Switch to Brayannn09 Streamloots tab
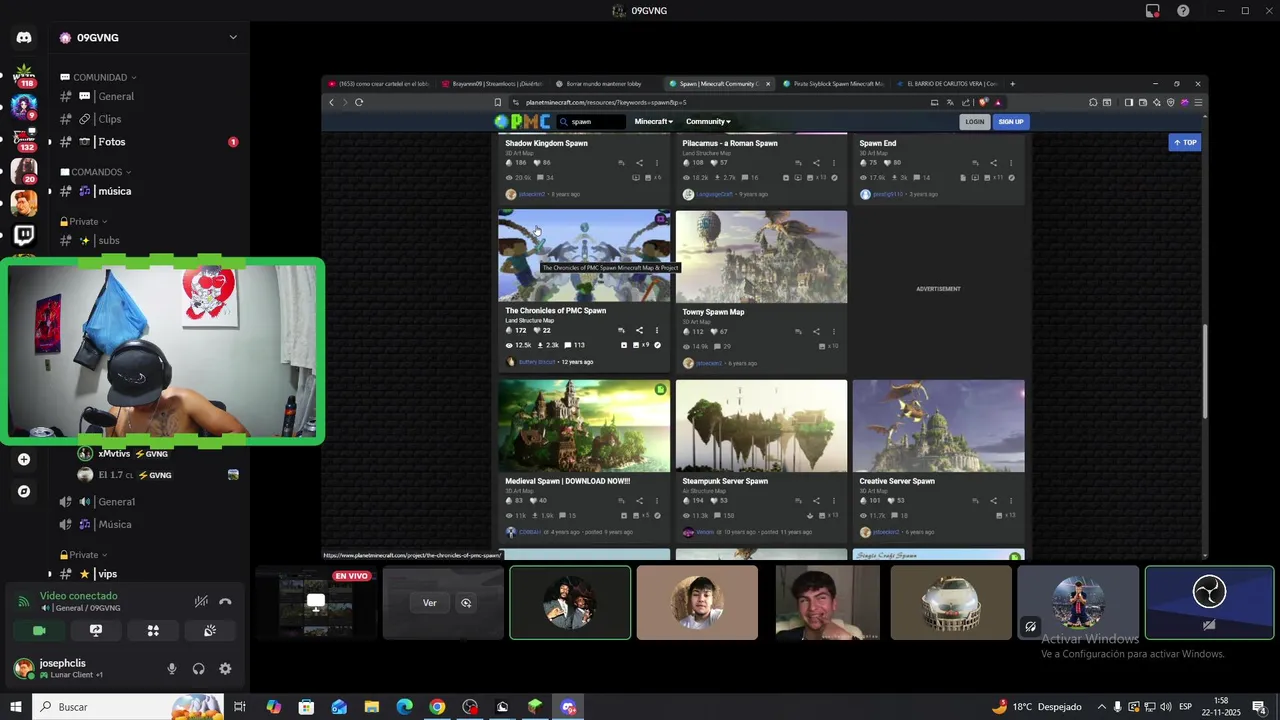The width and height of the screenshot is (1280, 720). 492,84
